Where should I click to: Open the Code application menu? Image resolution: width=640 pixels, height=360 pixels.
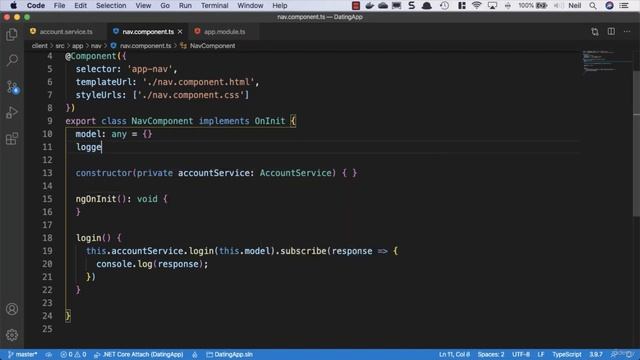click(x=36, y=6)
